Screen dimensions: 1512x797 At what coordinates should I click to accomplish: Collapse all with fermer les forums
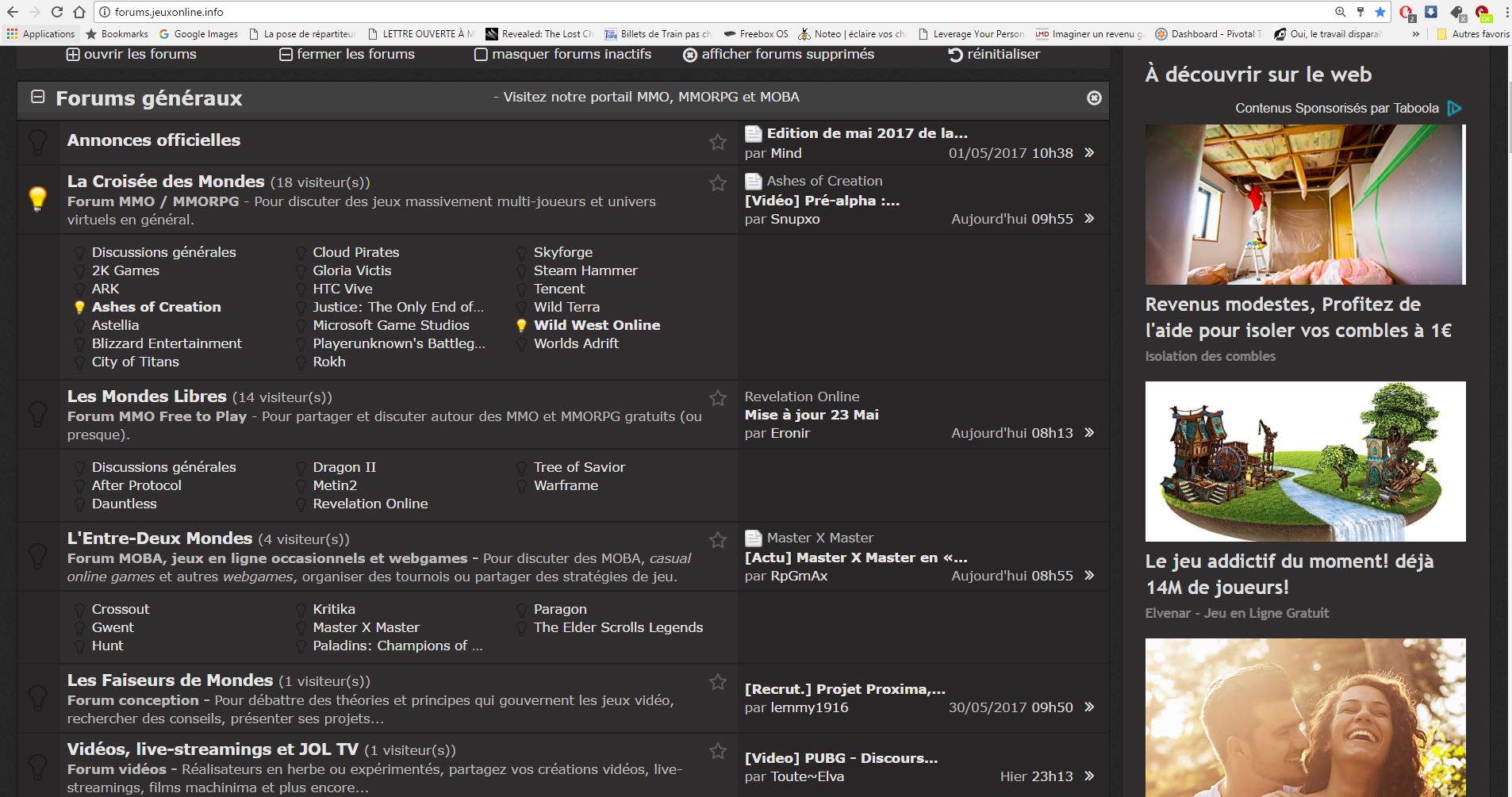[347, 54]
